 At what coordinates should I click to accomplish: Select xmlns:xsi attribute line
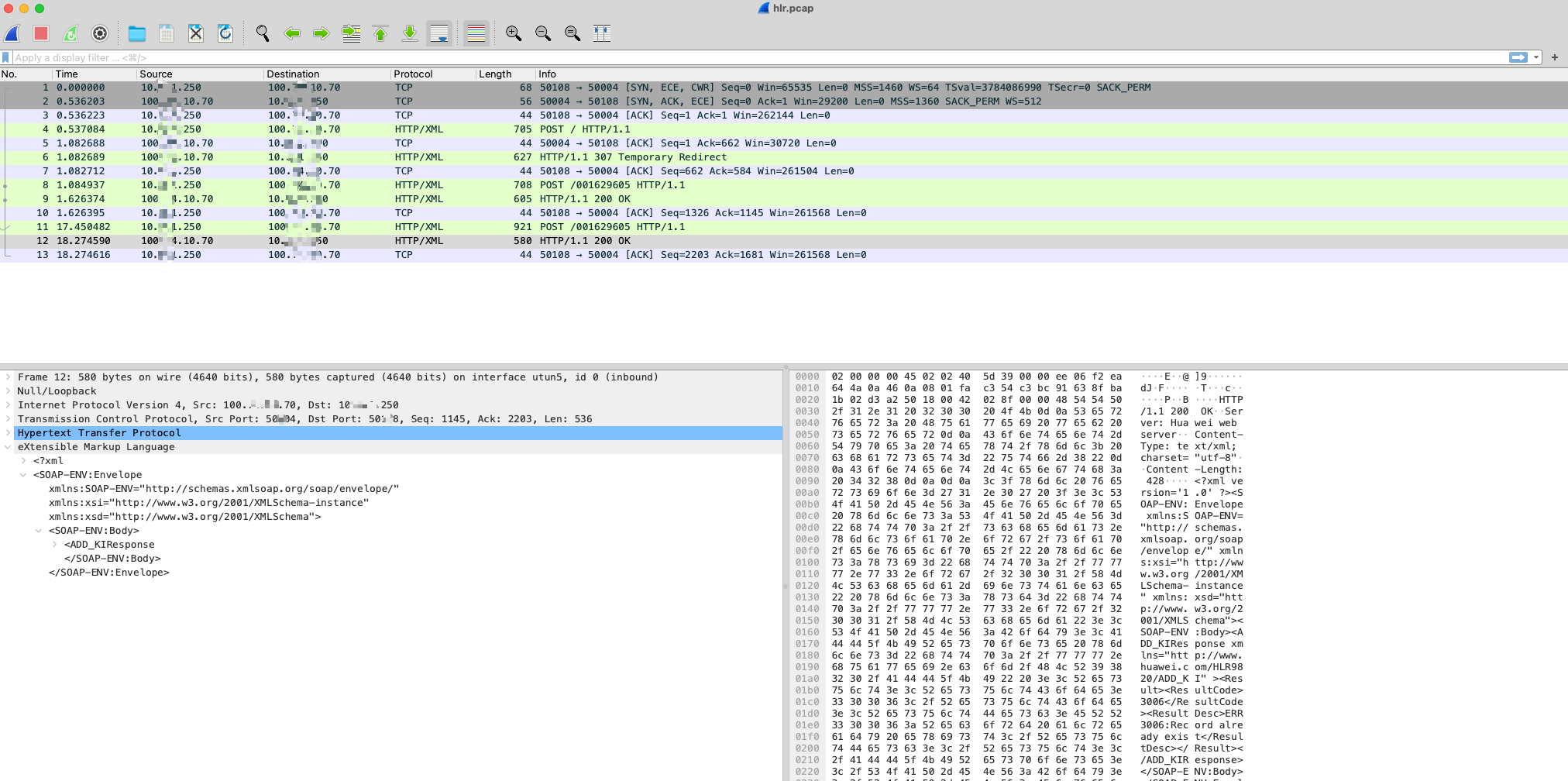coord(208,503)
